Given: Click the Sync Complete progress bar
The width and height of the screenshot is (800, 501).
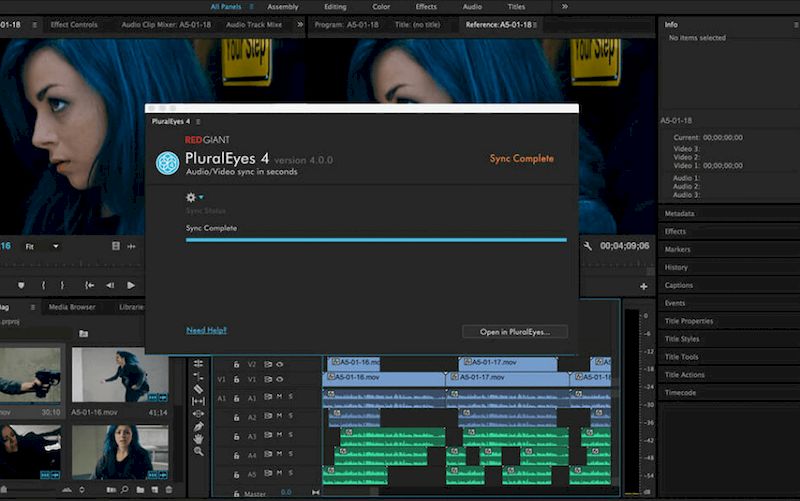Looking at the screenshot, I should click(x=376, y=240).
